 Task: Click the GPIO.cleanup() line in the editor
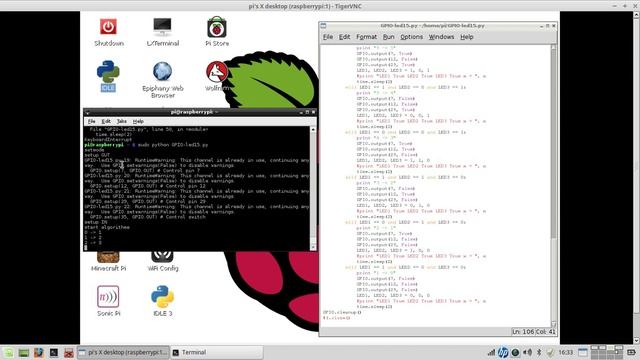coord(342,312)
